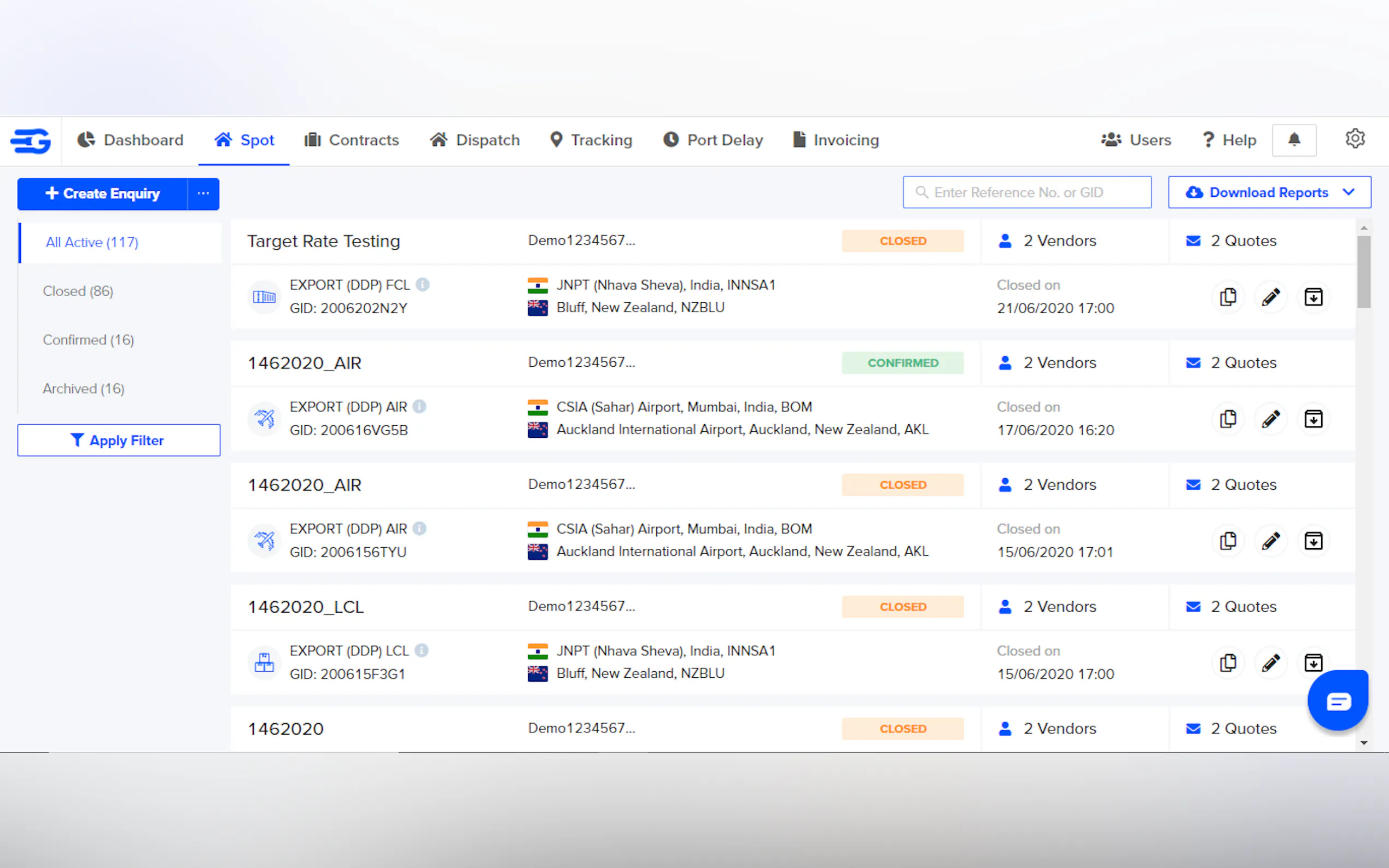Copy the Target Rate Testing enquiry
The width and height of the screenshot is (1389, 868).
(1228, 297)
